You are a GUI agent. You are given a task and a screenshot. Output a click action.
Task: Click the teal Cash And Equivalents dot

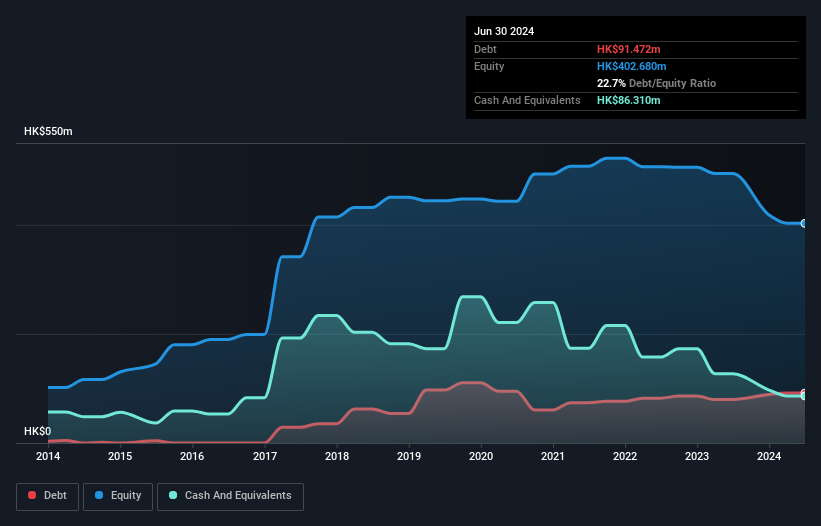pyautogui.click(x=173, y=495)
